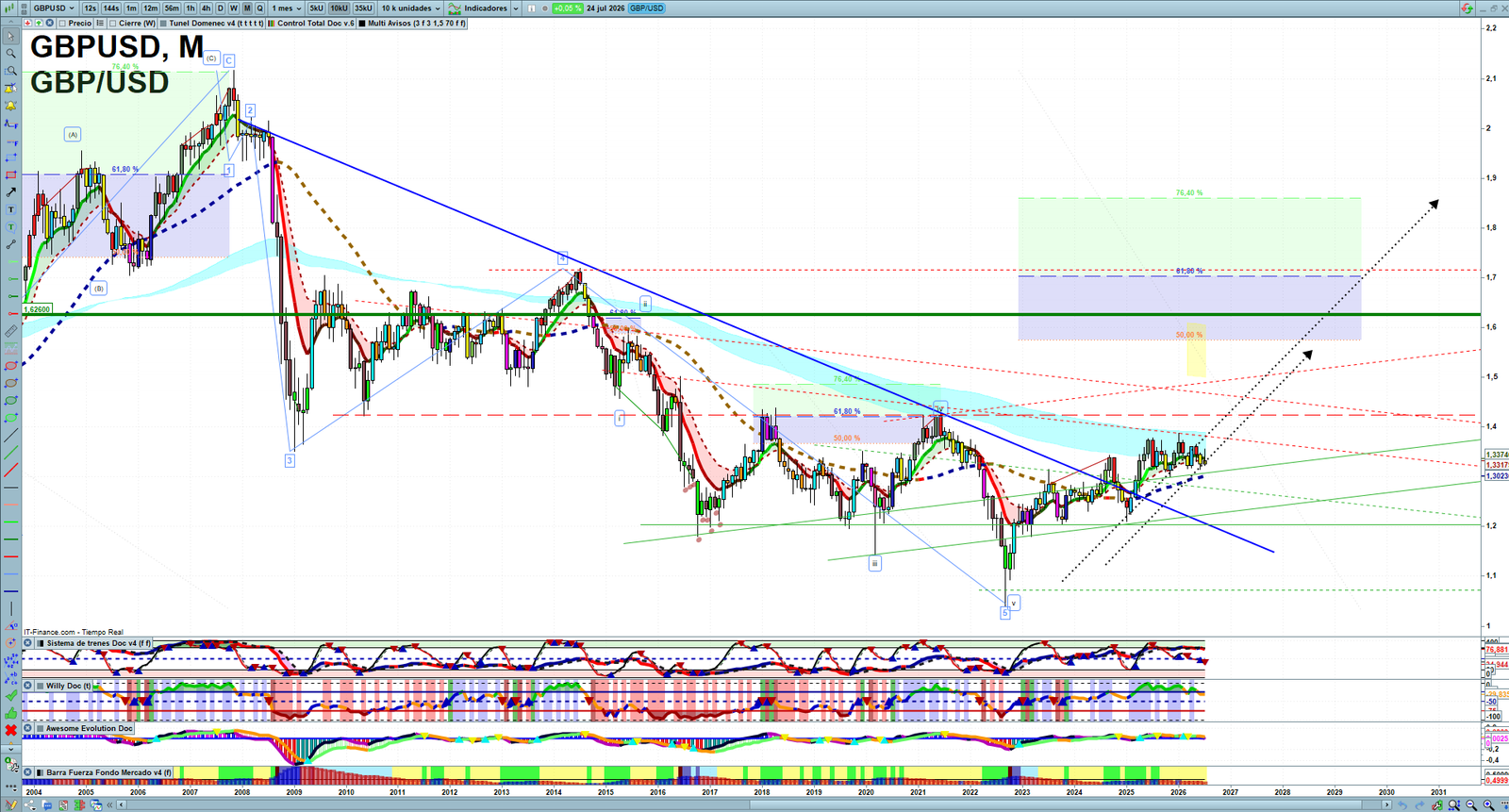Toggle the Cierre (W) checkbox
This screenshot has height=812, width=1509.
[114, 23]
